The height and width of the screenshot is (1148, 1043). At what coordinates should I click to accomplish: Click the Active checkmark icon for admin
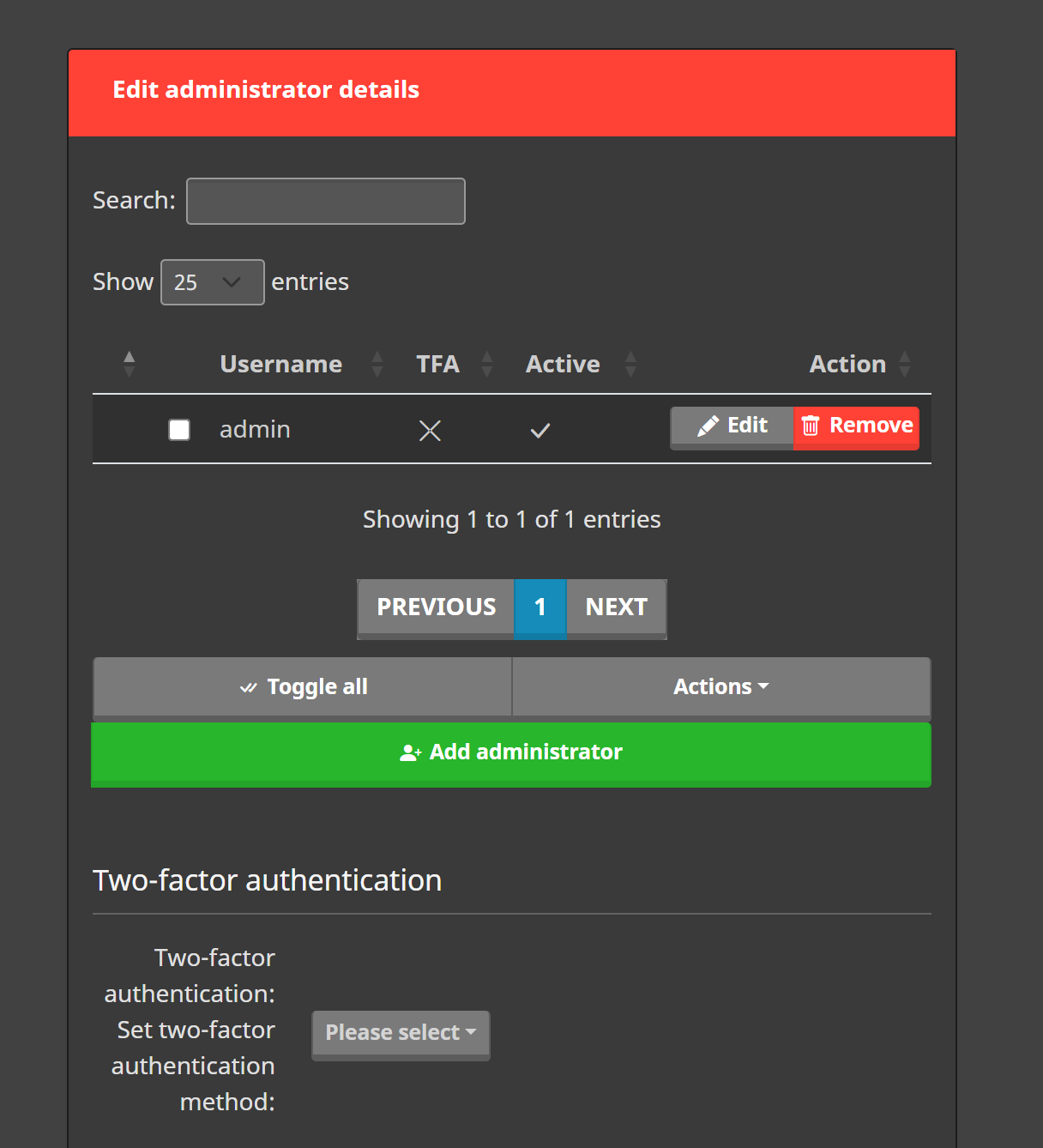pyautogui.click(x=540, y=431)
